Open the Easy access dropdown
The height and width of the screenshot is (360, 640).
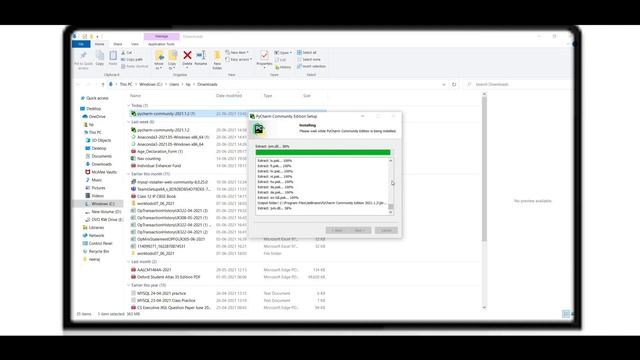pos(239,60)
